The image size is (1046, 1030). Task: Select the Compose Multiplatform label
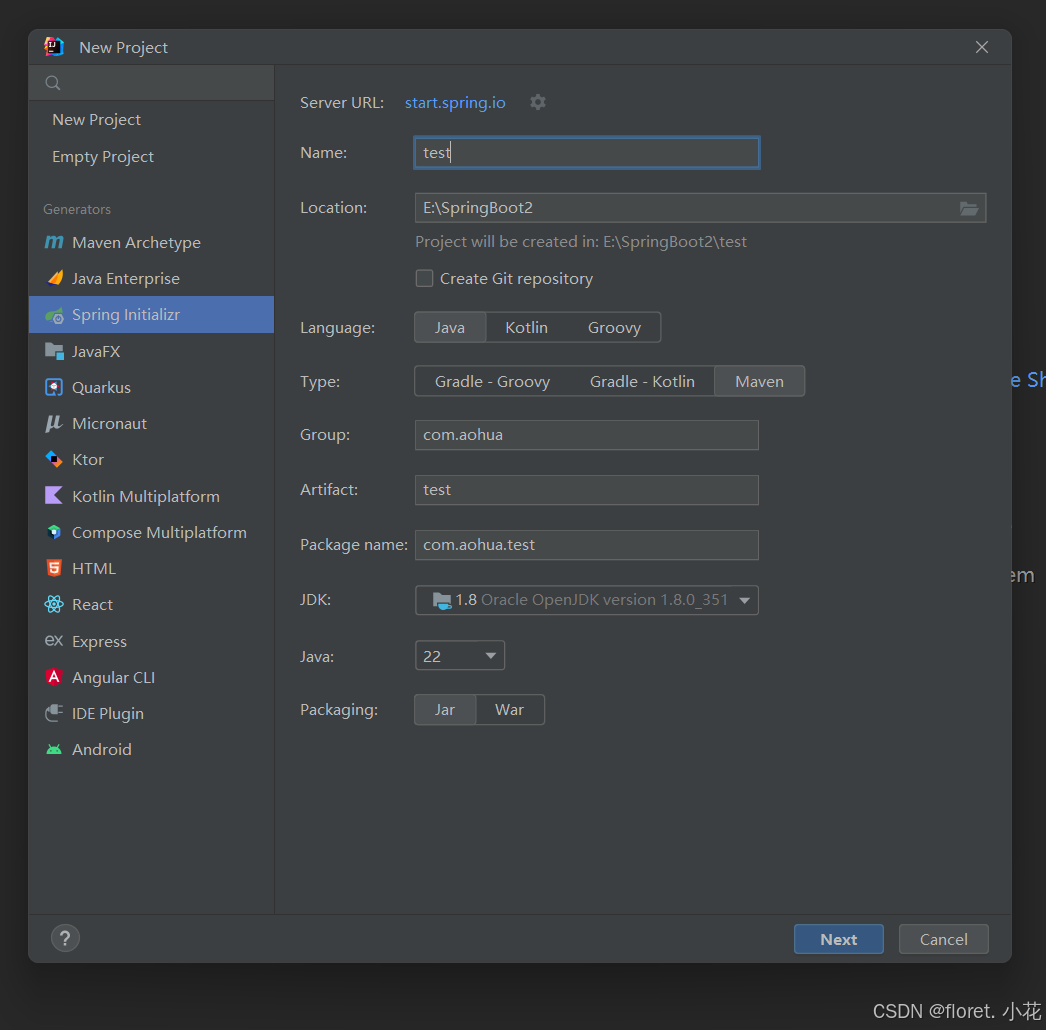tap(159, 532)
